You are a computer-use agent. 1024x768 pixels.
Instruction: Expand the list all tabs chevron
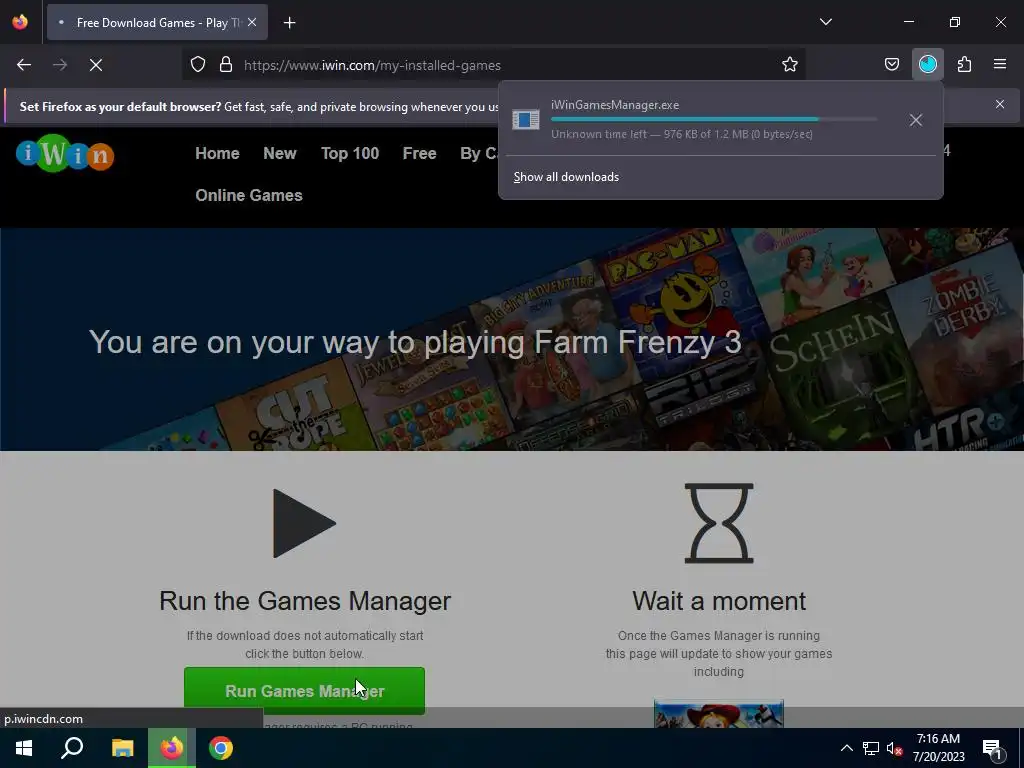coord(825,22)
